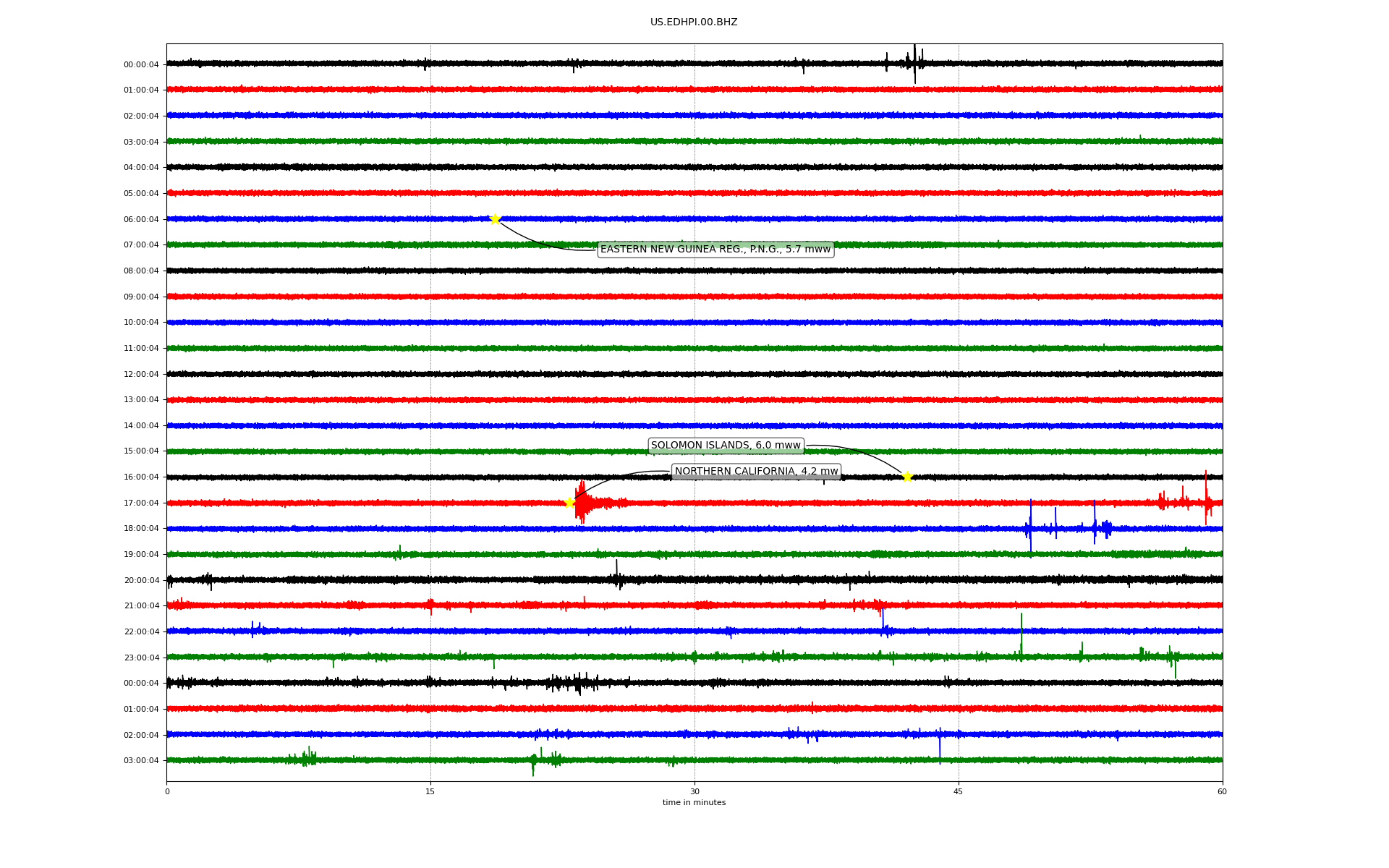Click the 23:00:04 row time label
The height and width of the screenshot is (868, 1389).
click(141, 658)
